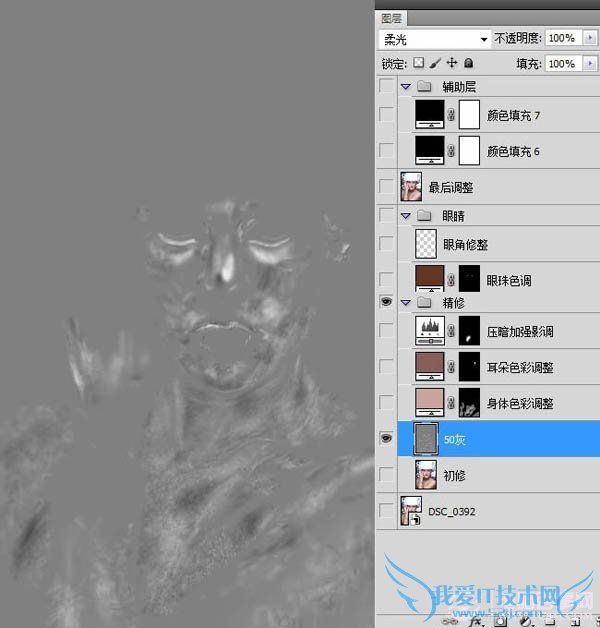This screenshot has height=628, width=600.
Task: Click the lock position move icon
Action: click(452, 63)
